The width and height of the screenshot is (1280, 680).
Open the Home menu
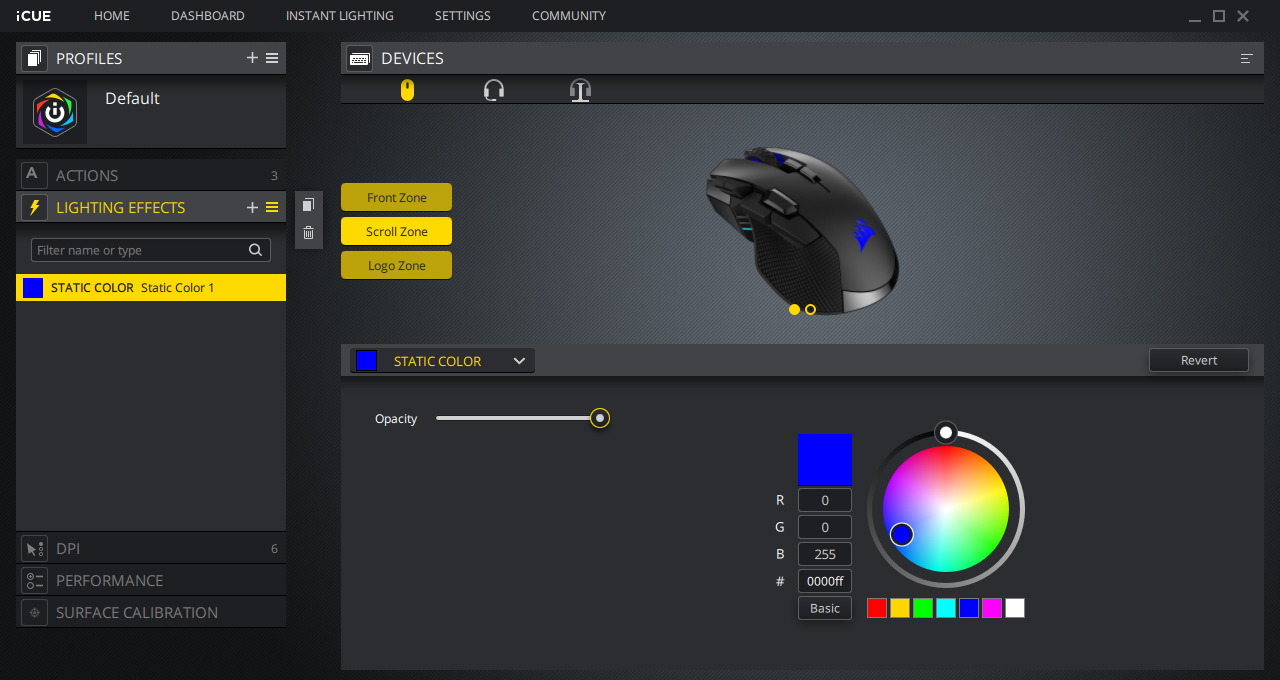(x=112, y=16)
